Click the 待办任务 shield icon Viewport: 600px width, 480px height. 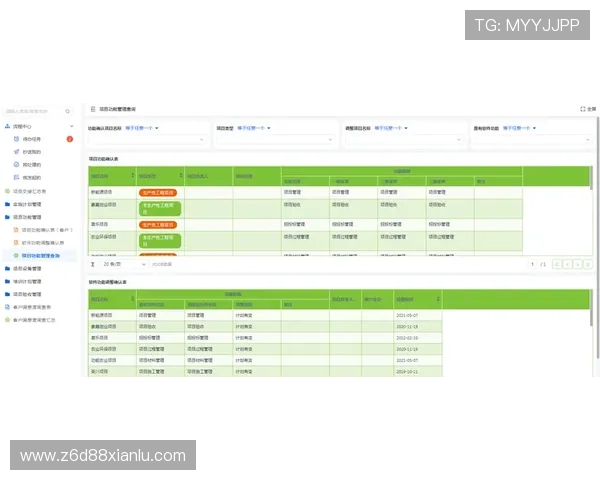tap(16, 139)
